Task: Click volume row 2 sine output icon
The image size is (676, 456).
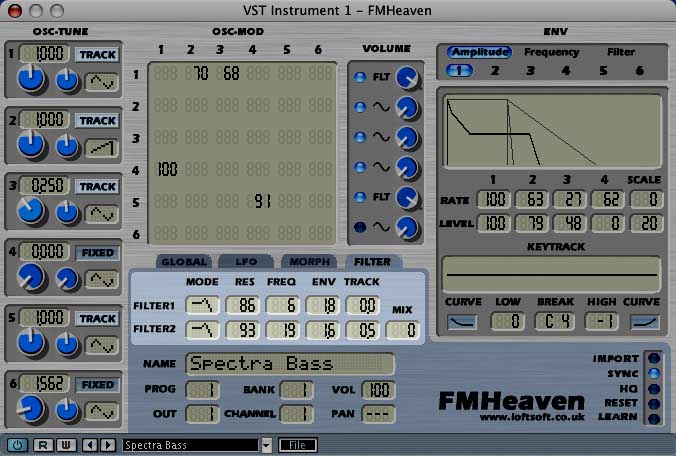Action: [x=381, y=107]
